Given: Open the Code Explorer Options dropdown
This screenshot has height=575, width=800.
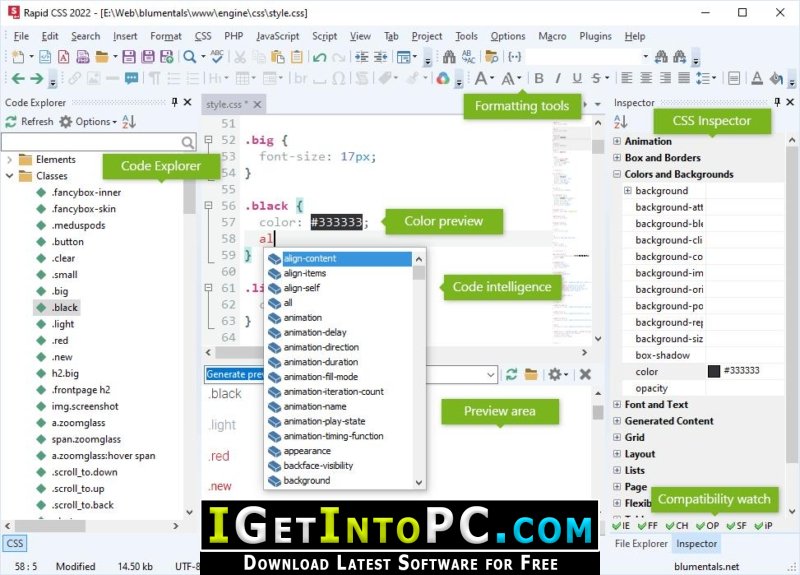Looking at the screenshot, I should 88,121.
